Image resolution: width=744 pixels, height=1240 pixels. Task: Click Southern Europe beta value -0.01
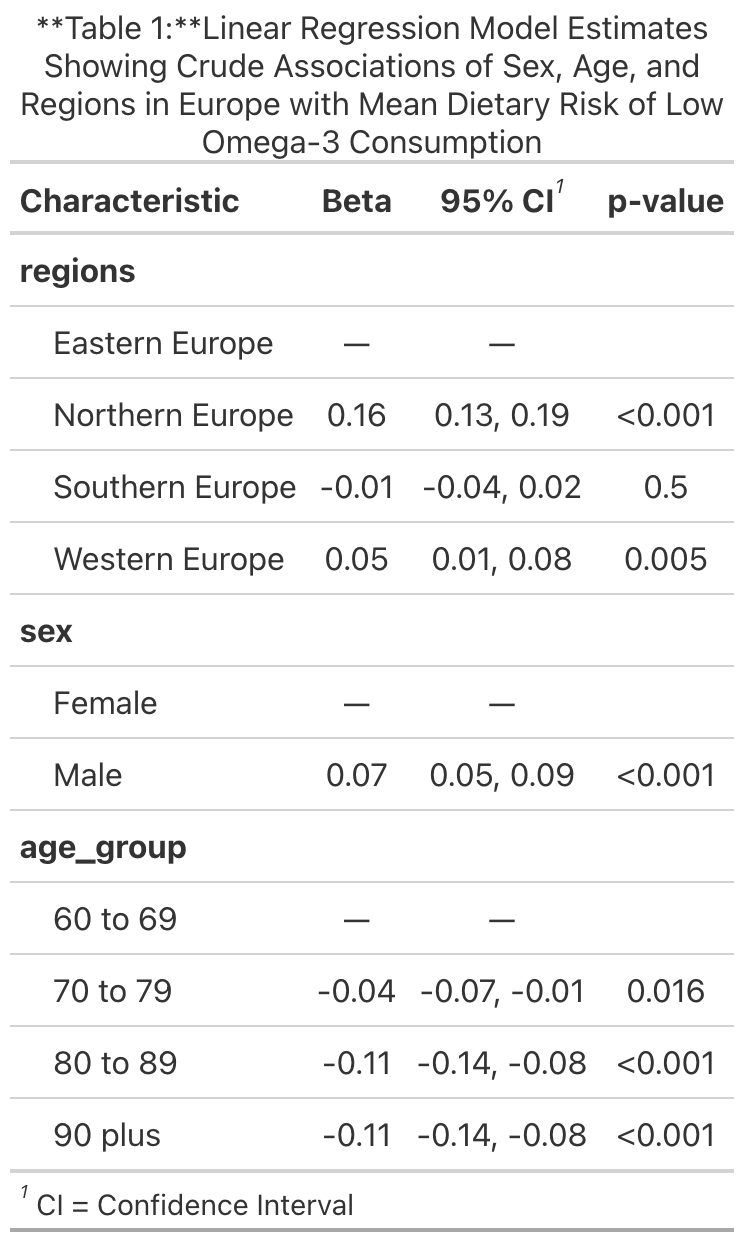356,487
